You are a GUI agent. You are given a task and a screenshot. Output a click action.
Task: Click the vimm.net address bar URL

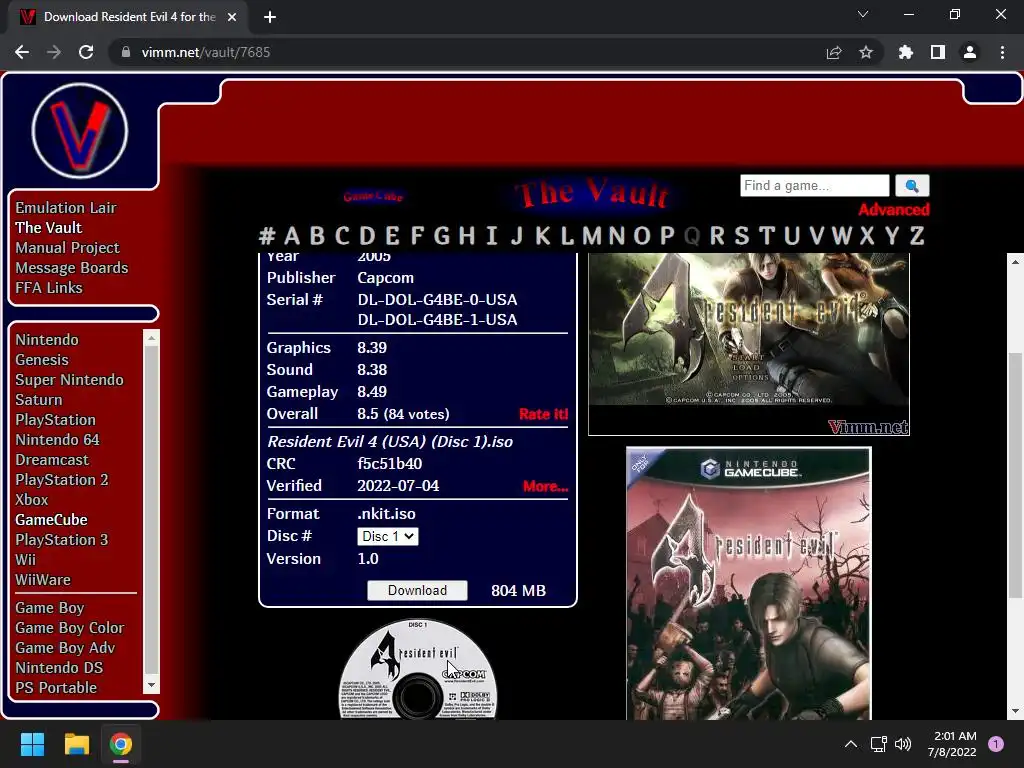pos(206,52)
